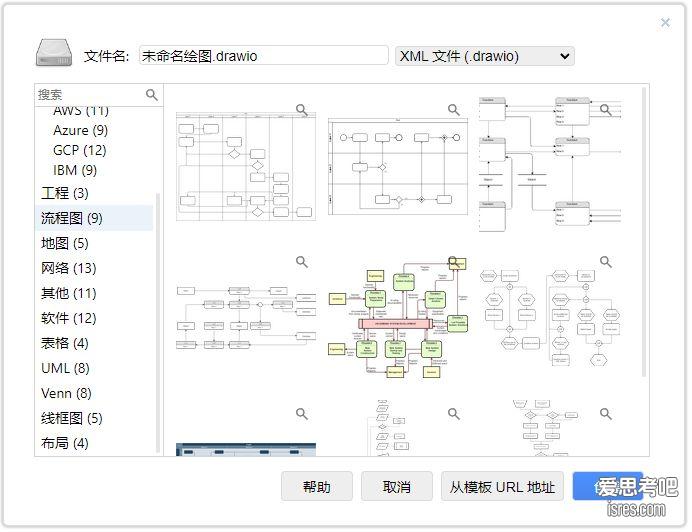Image resolution: width=692 pixels, height=532 pixels.
Task: Close the template dialog with the X
Action: pos(665,23)
